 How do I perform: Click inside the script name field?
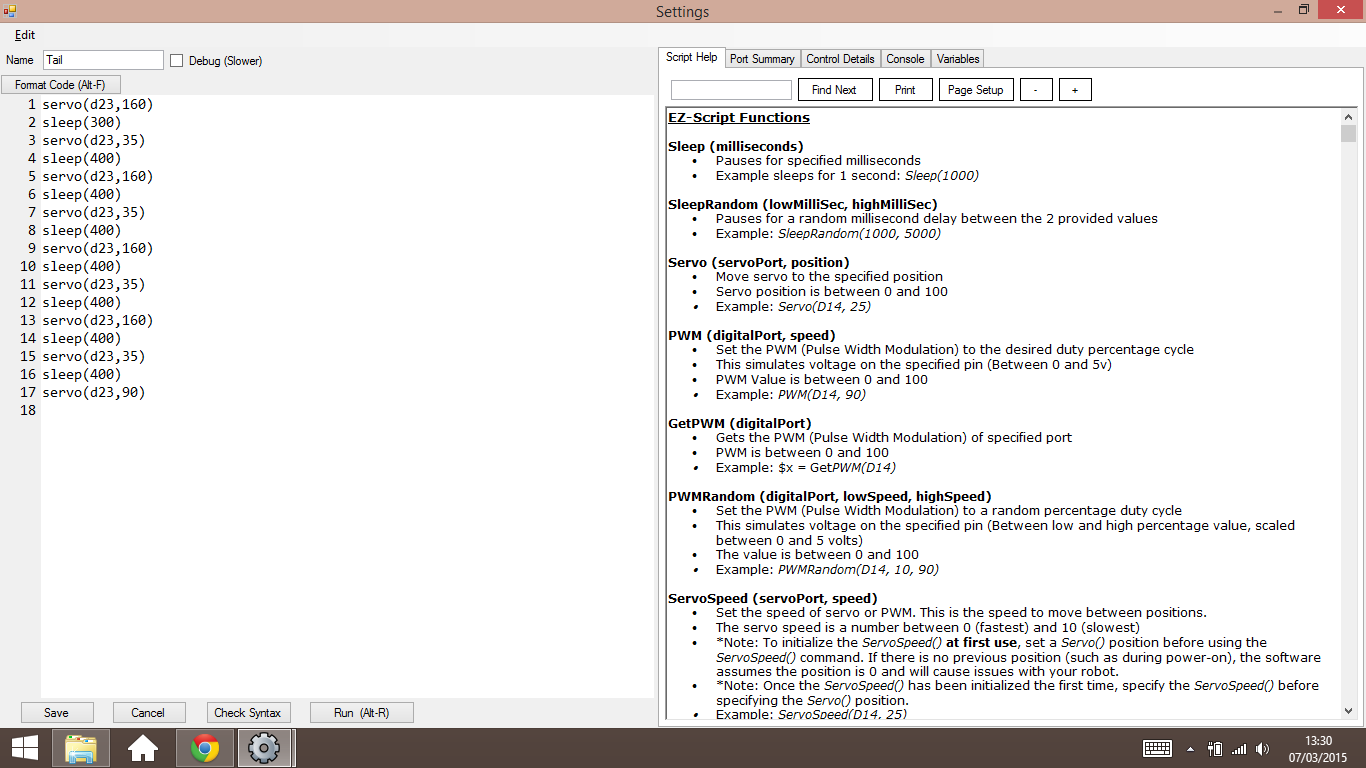(x=102, y=60)
